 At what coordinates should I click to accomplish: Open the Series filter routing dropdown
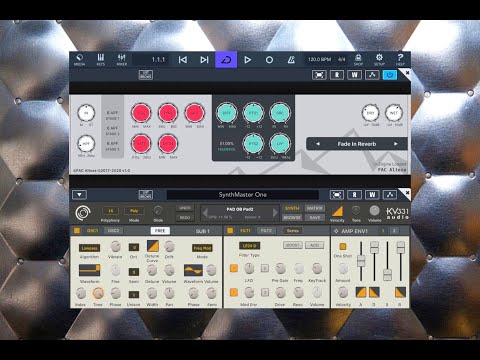point(293,230)
